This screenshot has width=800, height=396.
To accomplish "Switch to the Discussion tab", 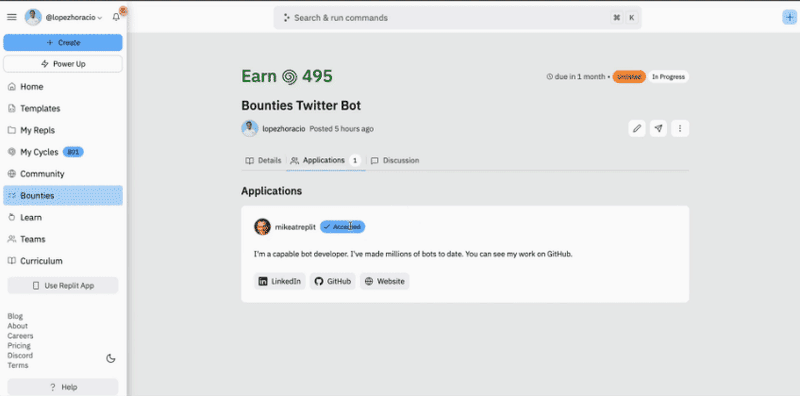I will [395, 160].
